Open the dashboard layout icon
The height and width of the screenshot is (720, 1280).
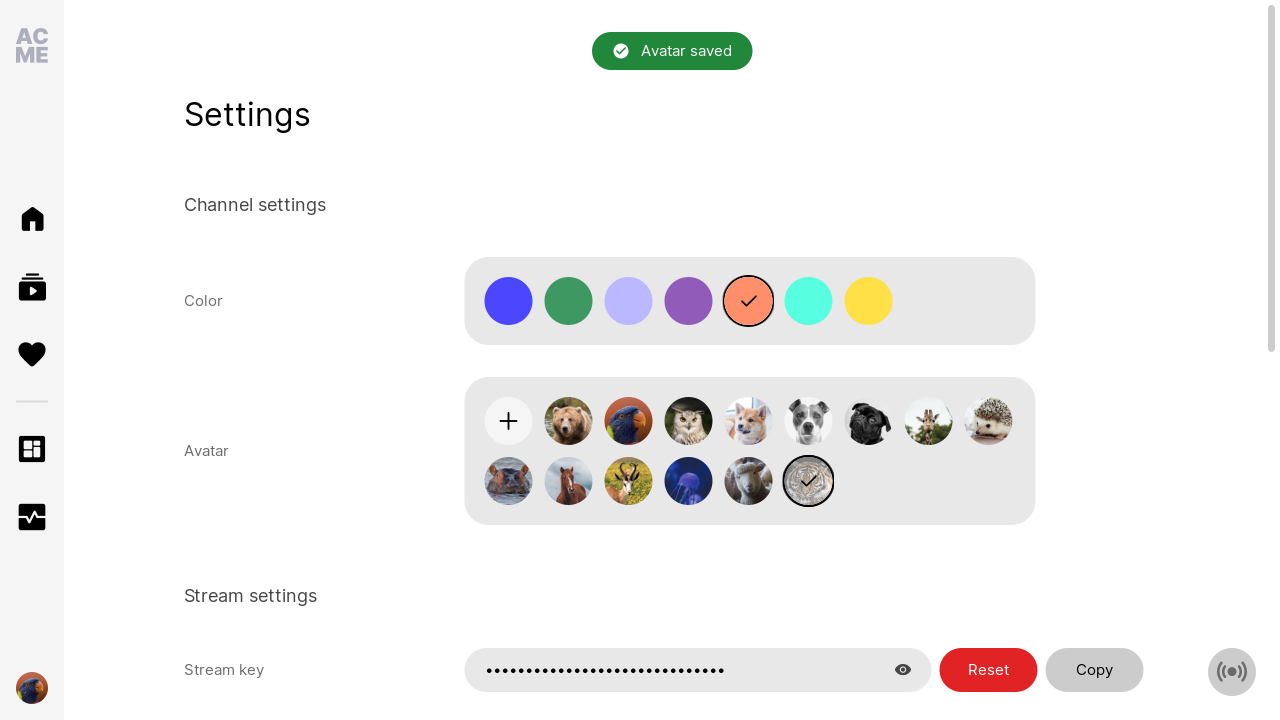coord(32,449)
